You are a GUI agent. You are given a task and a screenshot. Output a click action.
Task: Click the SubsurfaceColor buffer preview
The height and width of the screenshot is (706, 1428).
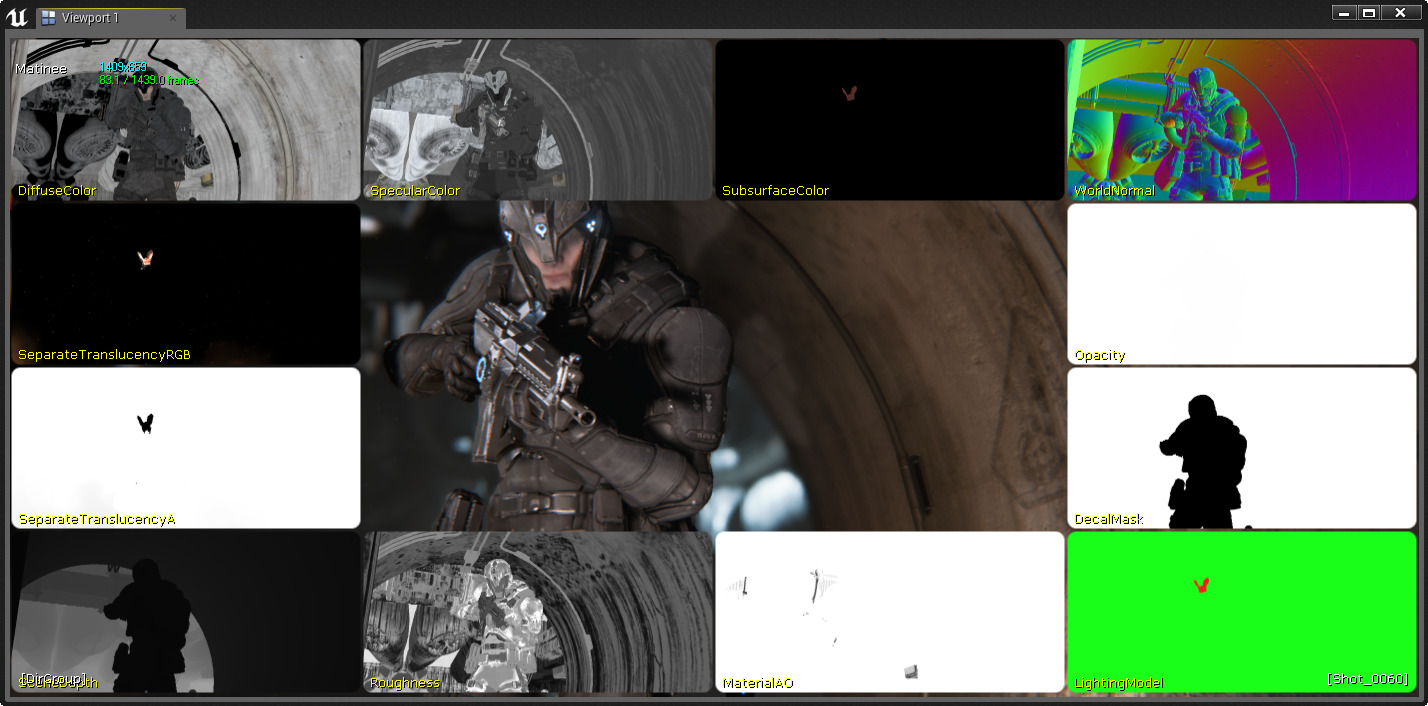click(x=888, y=120)
